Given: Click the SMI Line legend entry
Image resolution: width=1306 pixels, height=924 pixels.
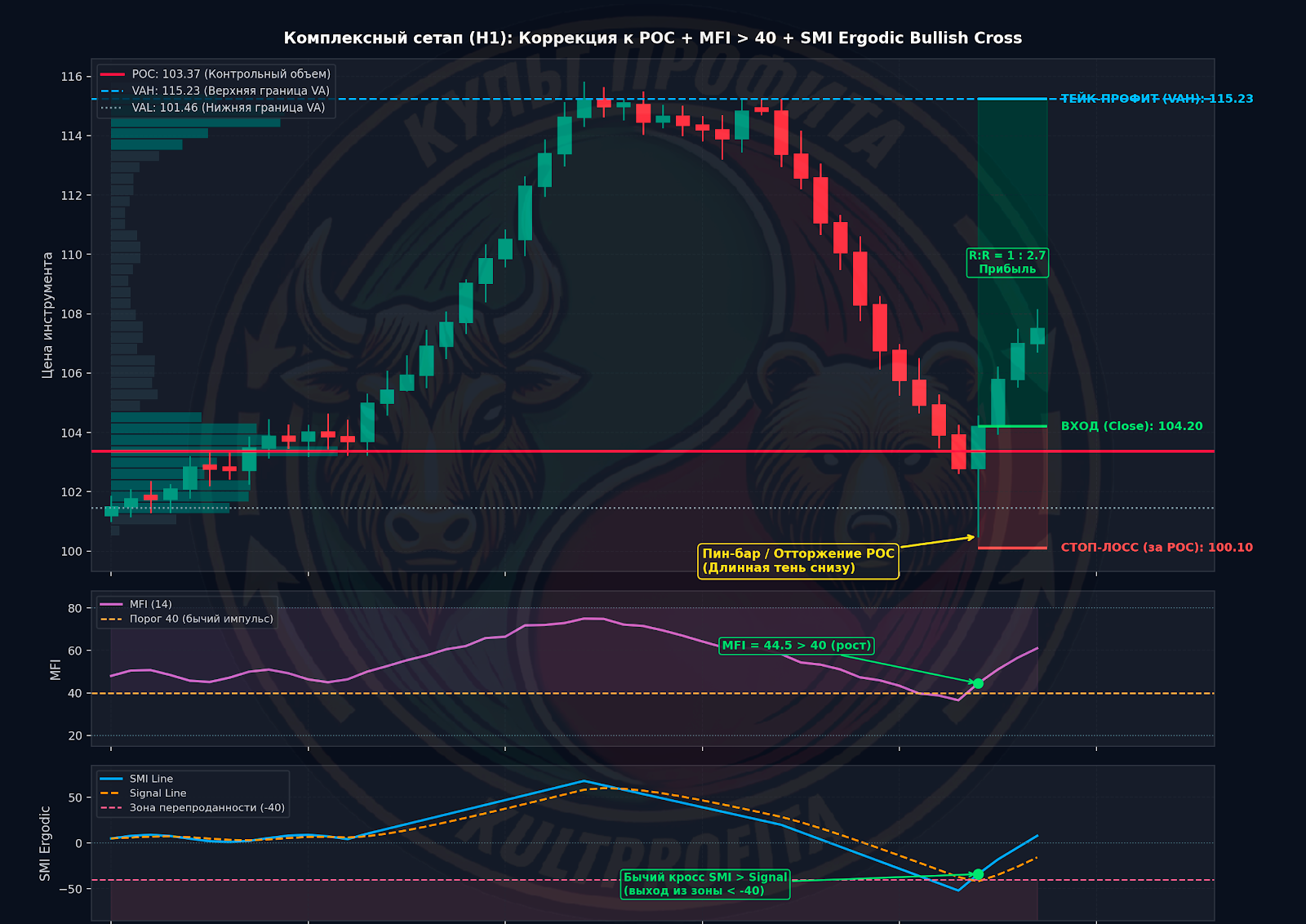Looking at the screenshot, I should click(x=136, y=779).
